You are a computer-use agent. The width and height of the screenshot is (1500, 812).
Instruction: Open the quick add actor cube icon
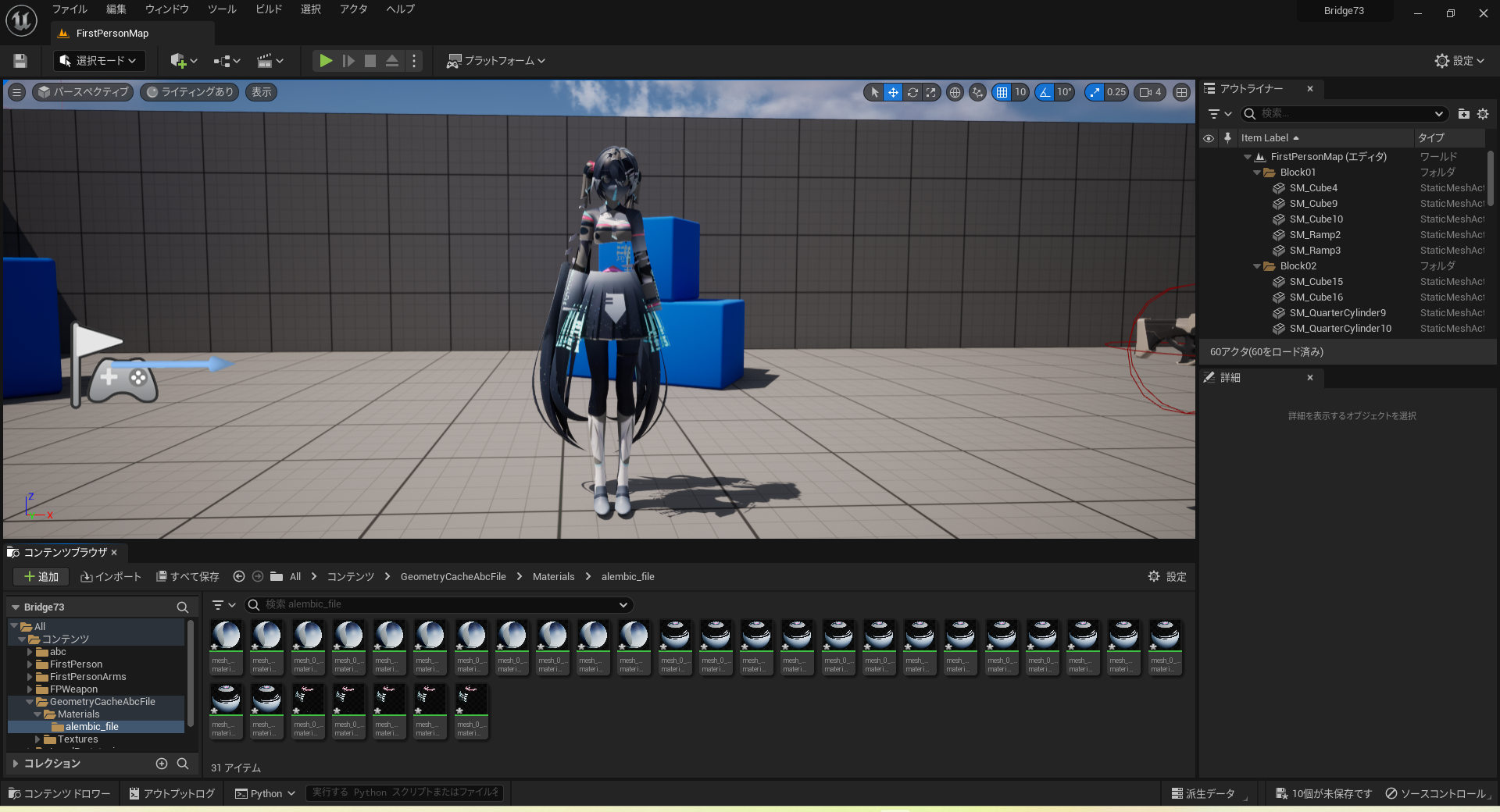pos(178,60)
